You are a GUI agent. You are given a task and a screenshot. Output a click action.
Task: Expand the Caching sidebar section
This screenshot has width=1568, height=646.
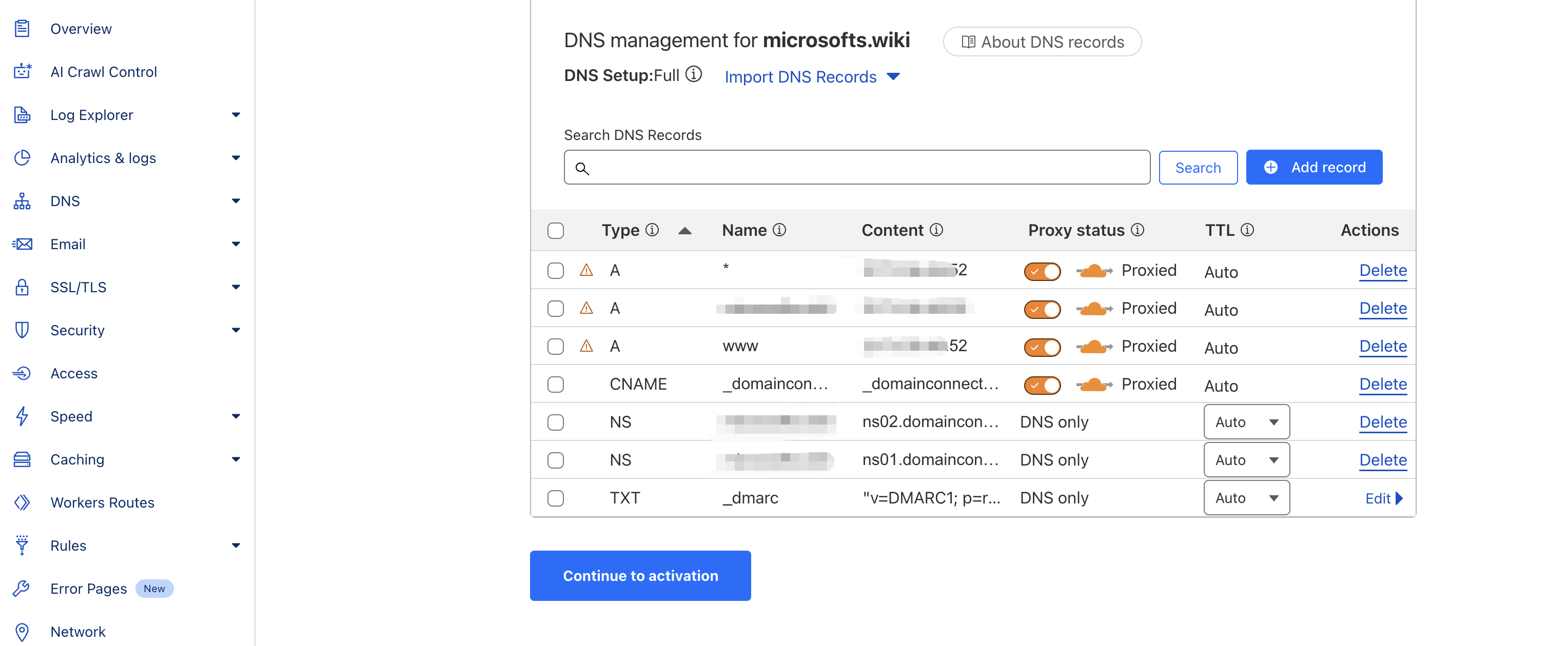click(x=236, y=459)
